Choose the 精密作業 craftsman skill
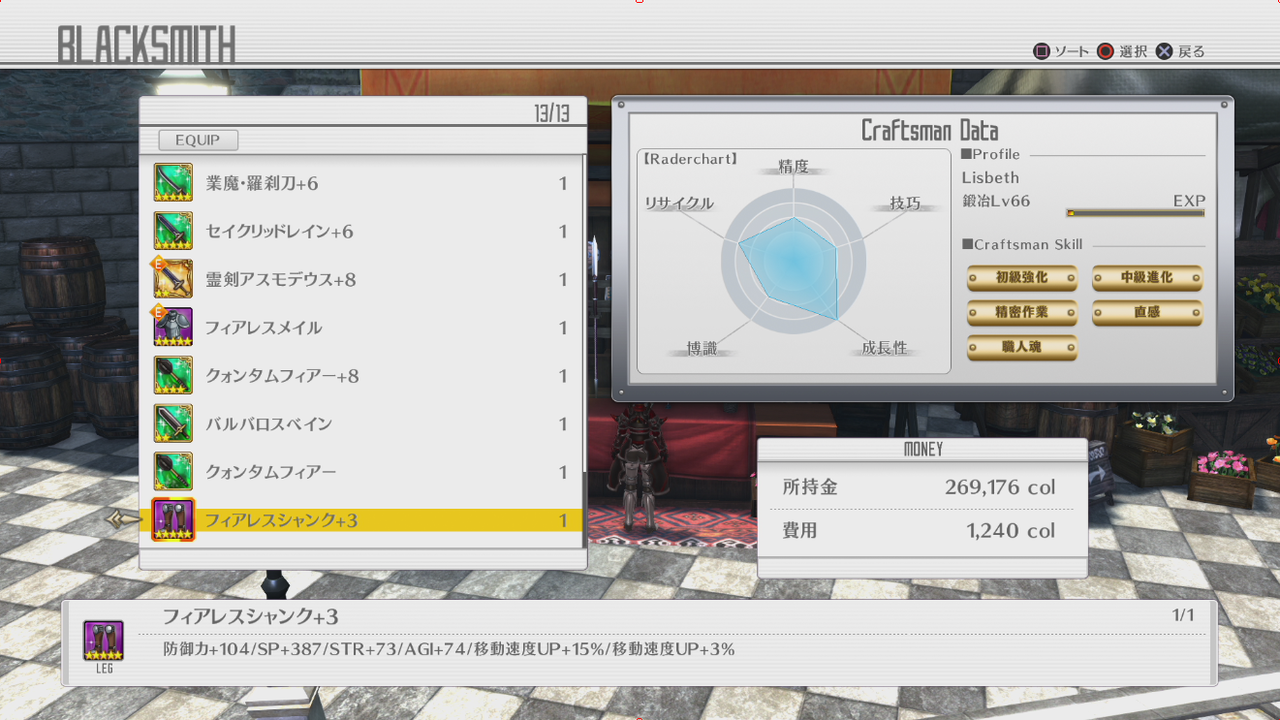This screenshot has height=720, width=1280. pyautogui.click(x=1022, y=313)
